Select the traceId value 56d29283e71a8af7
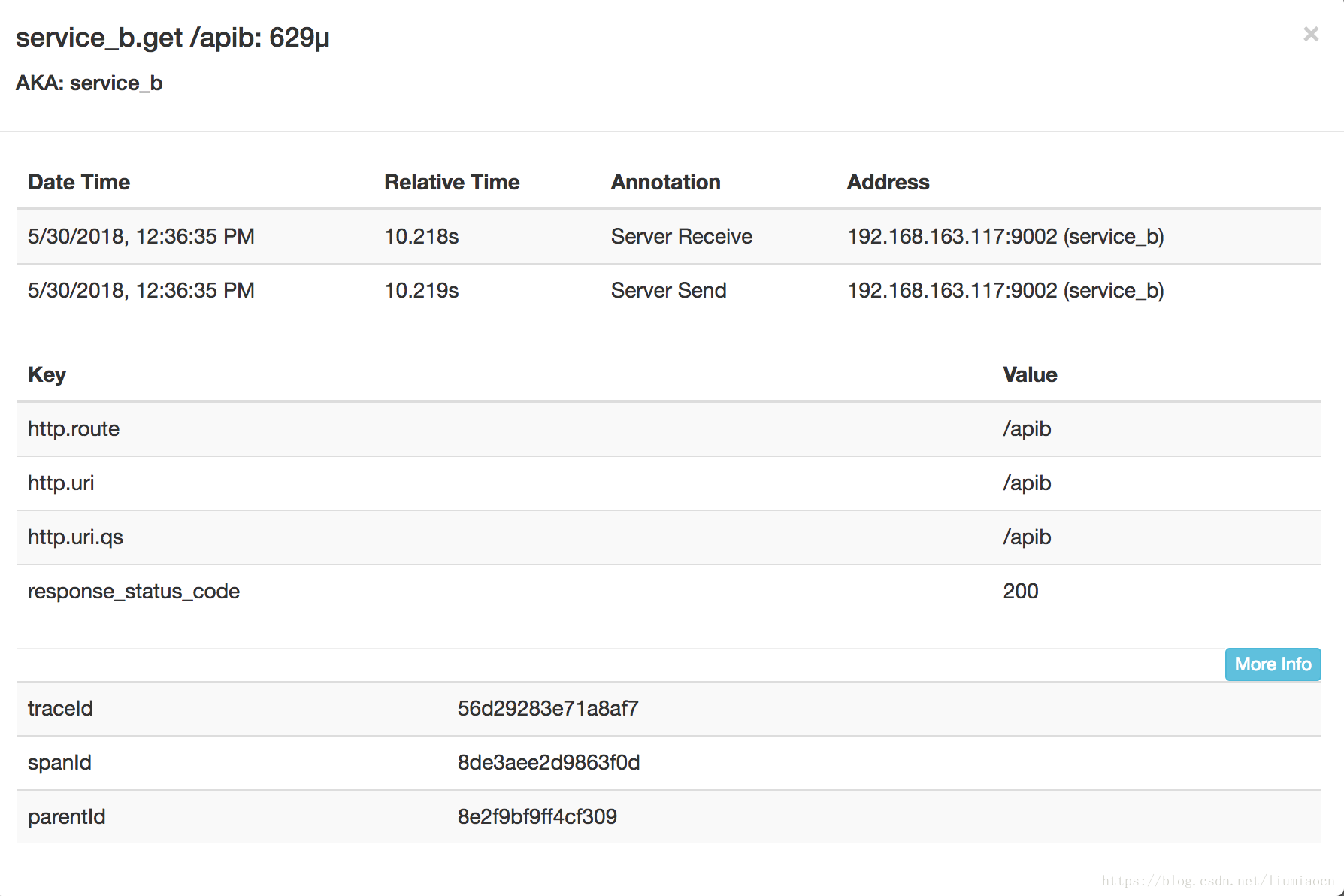Viewport: 1344px width, 896px height. pyautogui.click(x=547, y=708)
